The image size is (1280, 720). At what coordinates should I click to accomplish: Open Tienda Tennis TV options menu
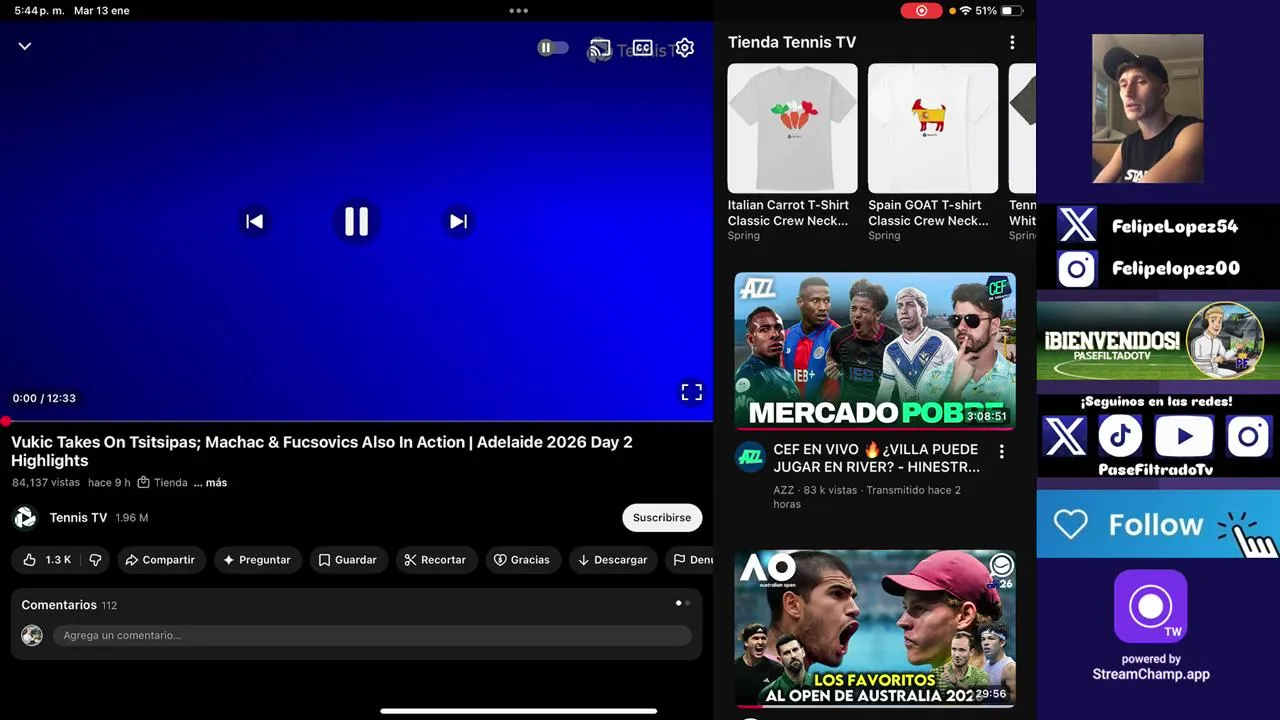pyautogui.click(x=1012, y=42)
